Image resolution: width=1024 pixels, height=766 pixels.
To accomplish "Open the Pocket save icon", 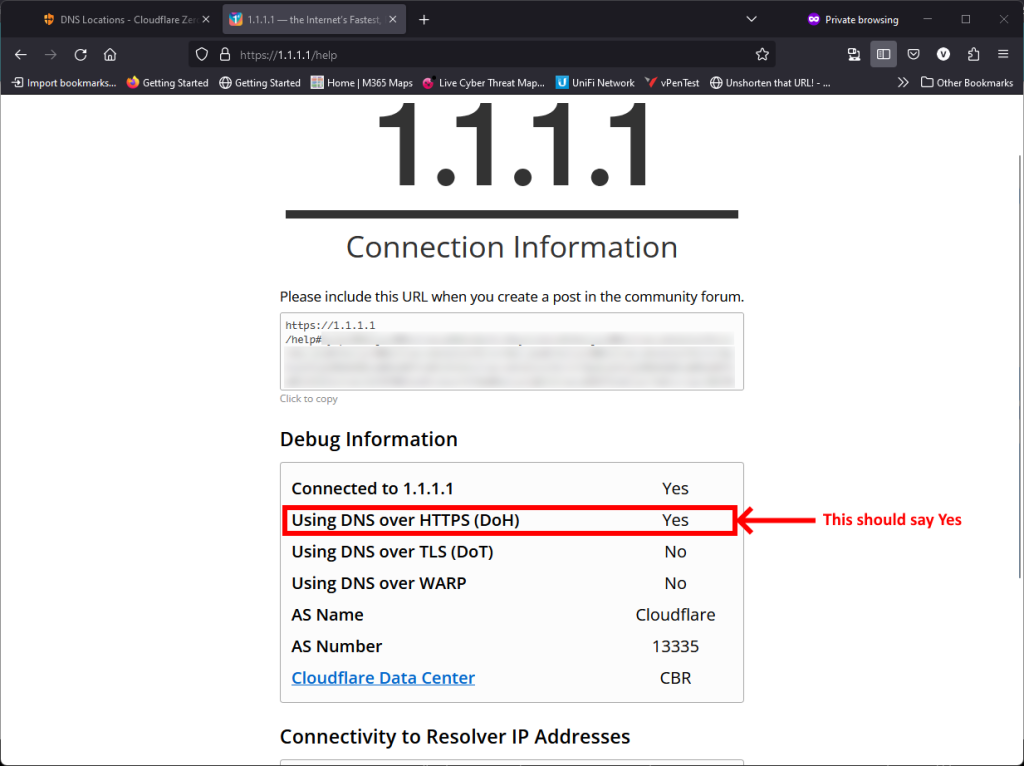I will (914, 55).
